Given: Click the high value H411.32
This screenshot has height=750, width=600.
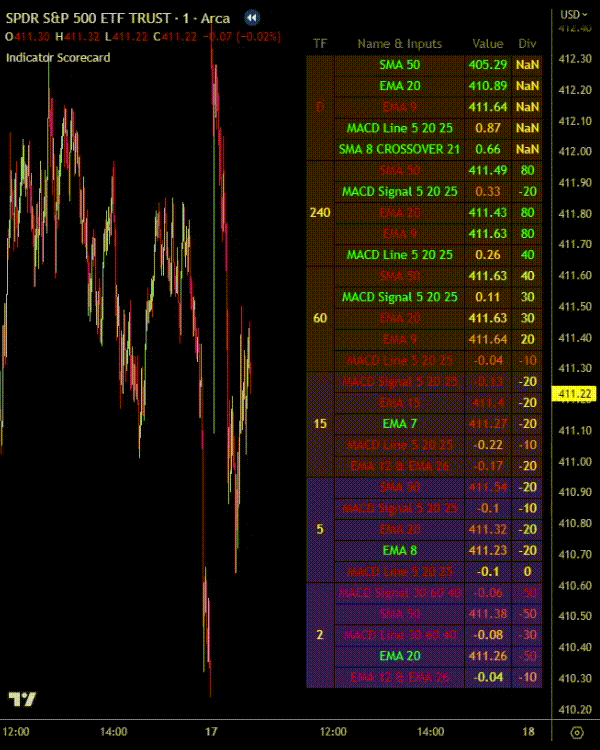Looking at the screenshot, I should (78, 37).
